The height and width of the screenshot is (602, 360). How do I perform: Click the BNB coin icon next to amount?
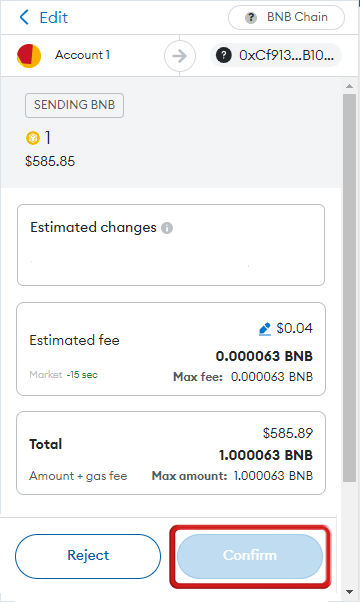tap(33, 137)
